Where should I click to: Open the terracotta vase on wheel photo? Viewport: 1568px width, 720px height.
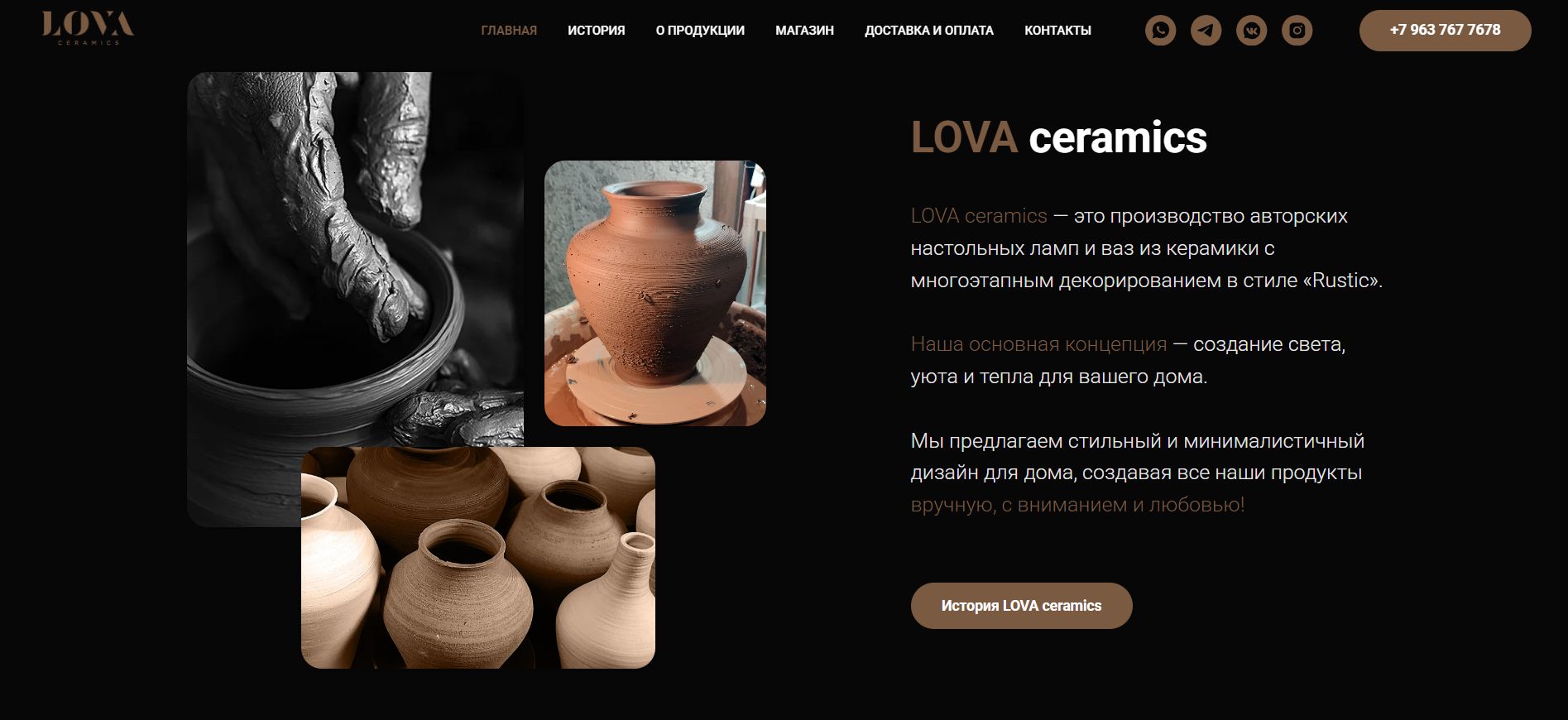pyautogui.click(x=655, y=293)
